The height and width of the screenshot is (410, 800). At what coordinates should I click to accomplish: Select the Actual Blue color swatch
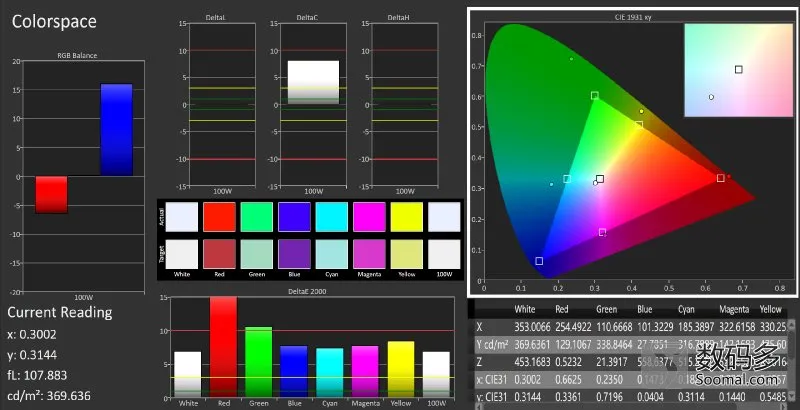coord(294,217)
